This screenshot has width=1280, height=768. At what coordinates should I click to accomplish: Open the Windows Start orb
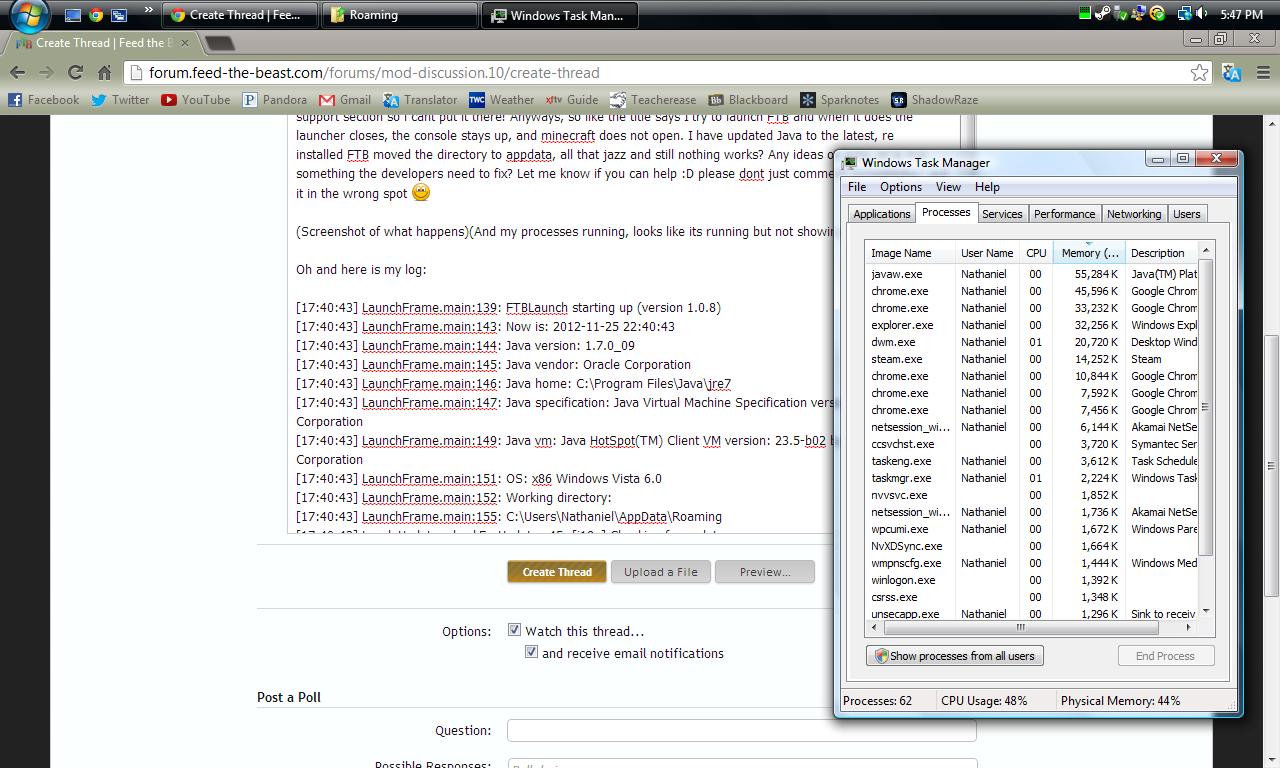pyautogui.click(x=29, y=16)
